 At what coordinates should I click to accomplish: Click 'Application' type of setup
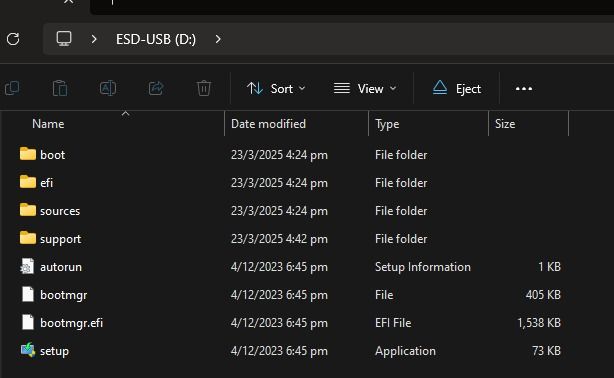(x=405, y=351)
